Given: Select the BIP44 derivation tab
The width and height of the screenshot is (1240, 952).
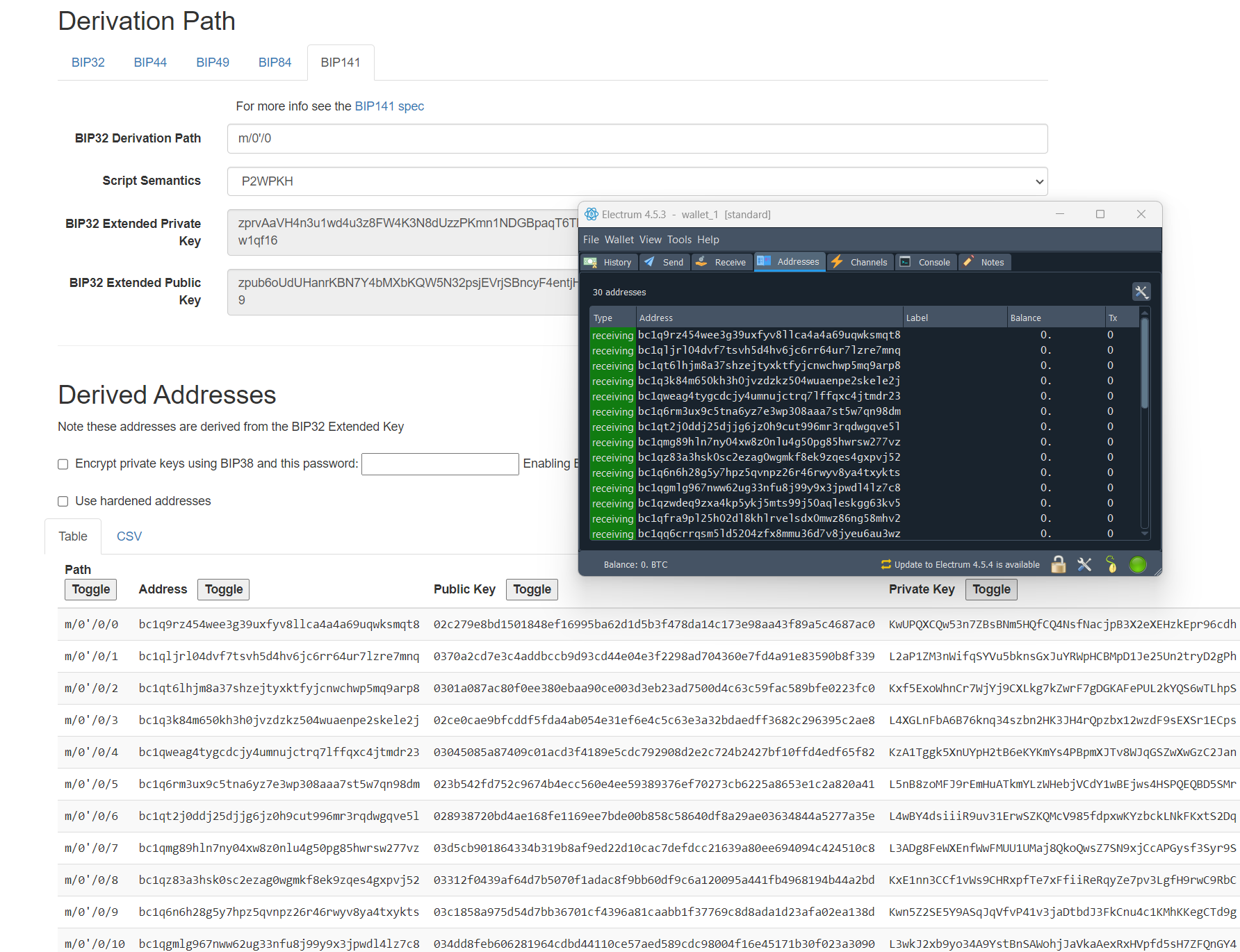Looking at the screenshot, I should click(x=150, y=63).
